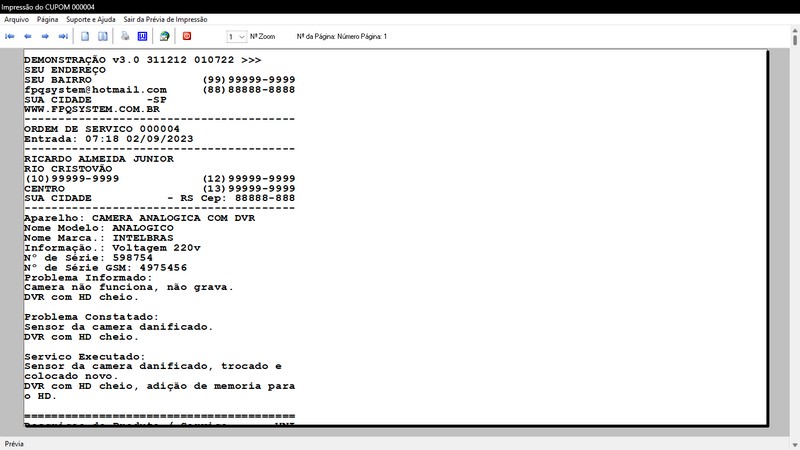
Task: Click 'Problema Informado:' heading
Action: [88, 278]
